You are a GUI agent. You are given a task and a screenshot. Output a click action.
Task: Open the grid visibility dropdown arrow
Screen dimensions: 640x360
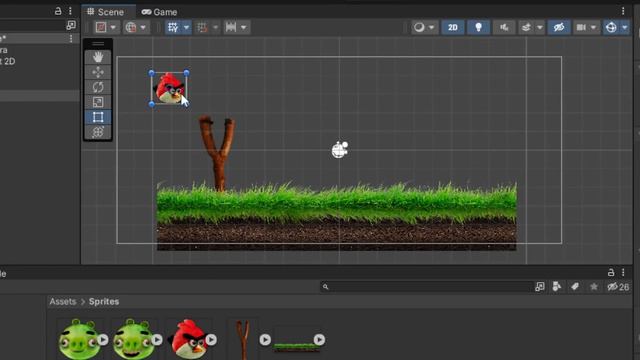point(186,27)
